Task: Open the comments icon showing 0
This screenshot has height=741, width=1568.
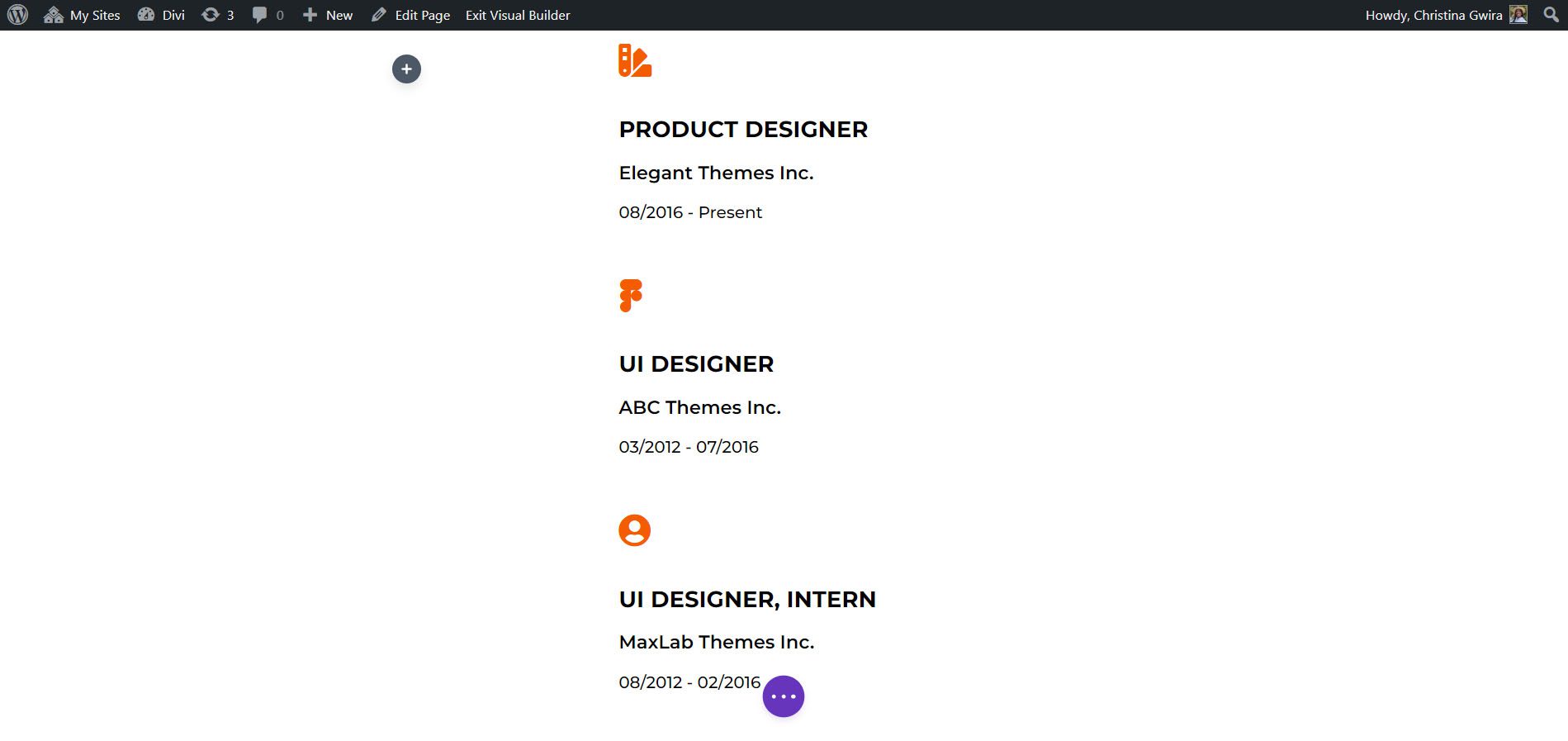Action: pyautogui.click(x=265, y=14)
